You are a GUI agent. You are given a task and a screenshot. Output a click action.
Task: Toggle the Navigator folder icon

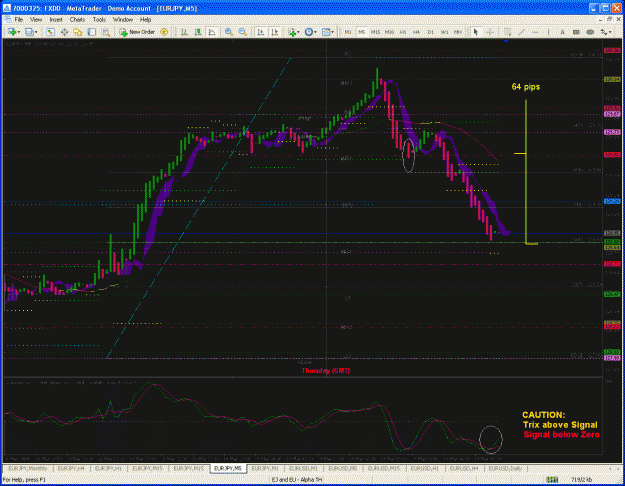click(78, 32)
